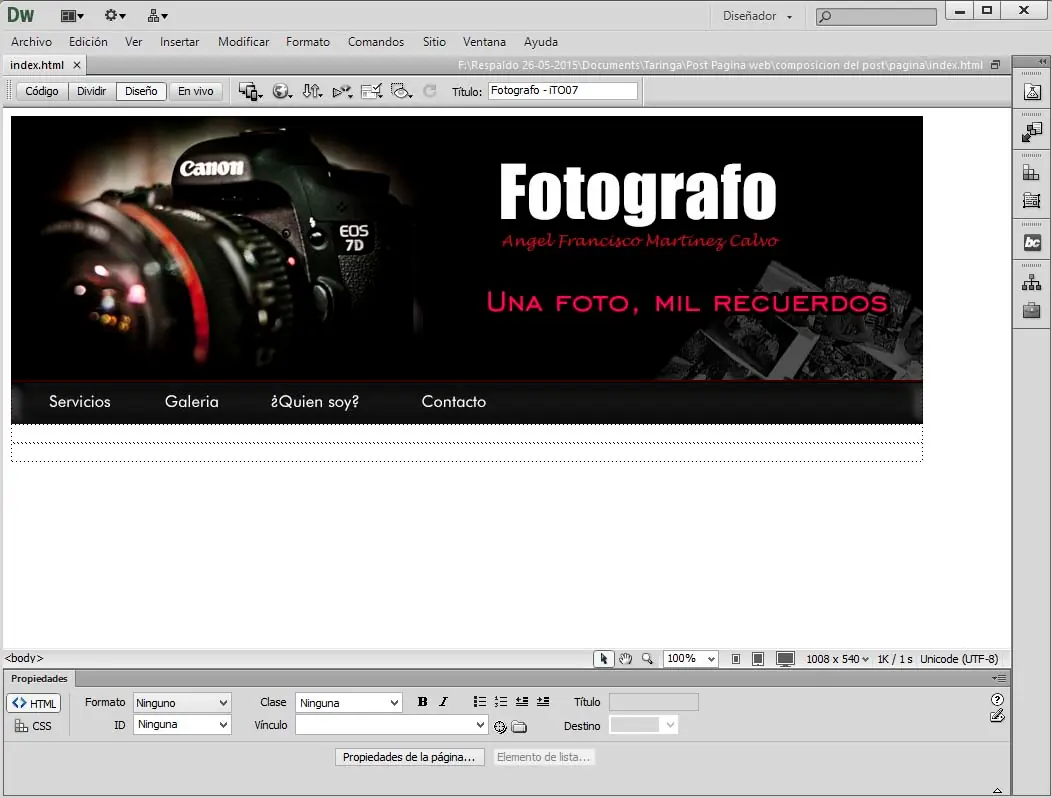Open the CSS Styles panel icon
The width and height of the screenshot is (1052, 798).
tap(1031, 173)
